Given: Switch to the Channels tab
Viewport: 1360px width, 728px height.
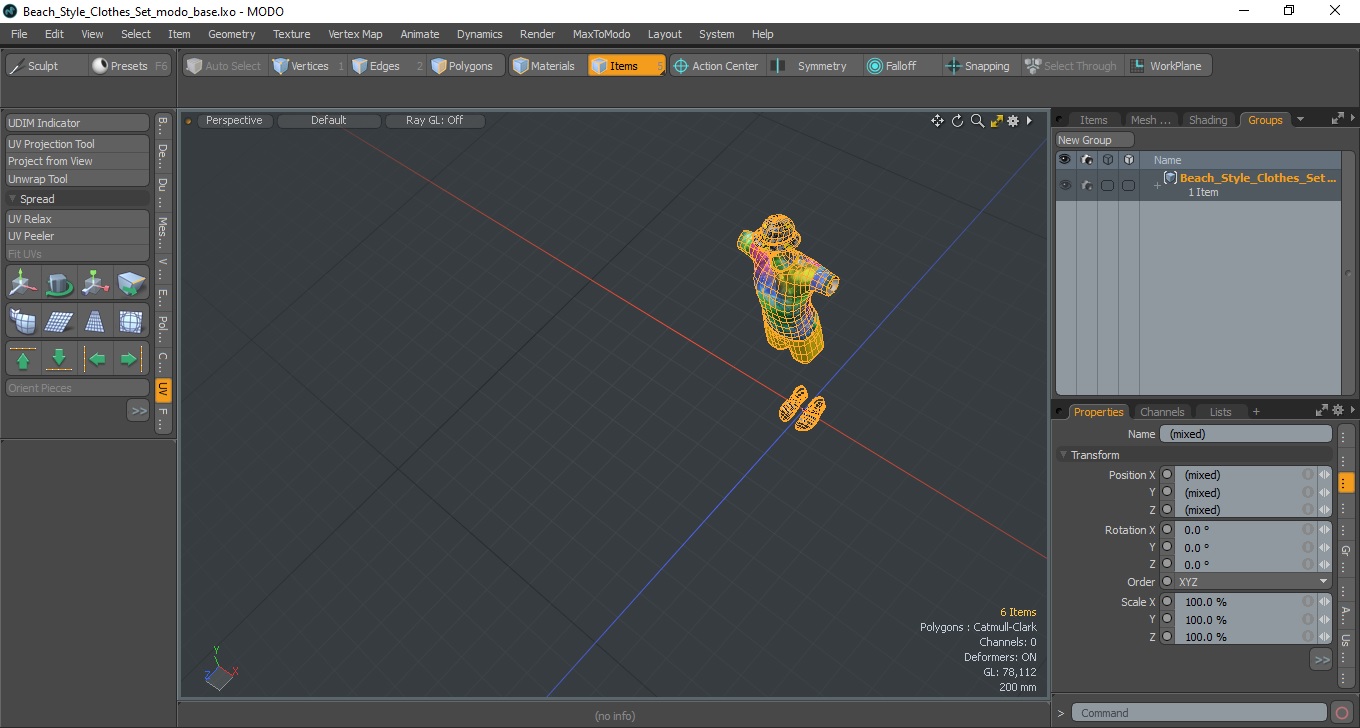Looking at the screenshot, I should (1162, 412).
